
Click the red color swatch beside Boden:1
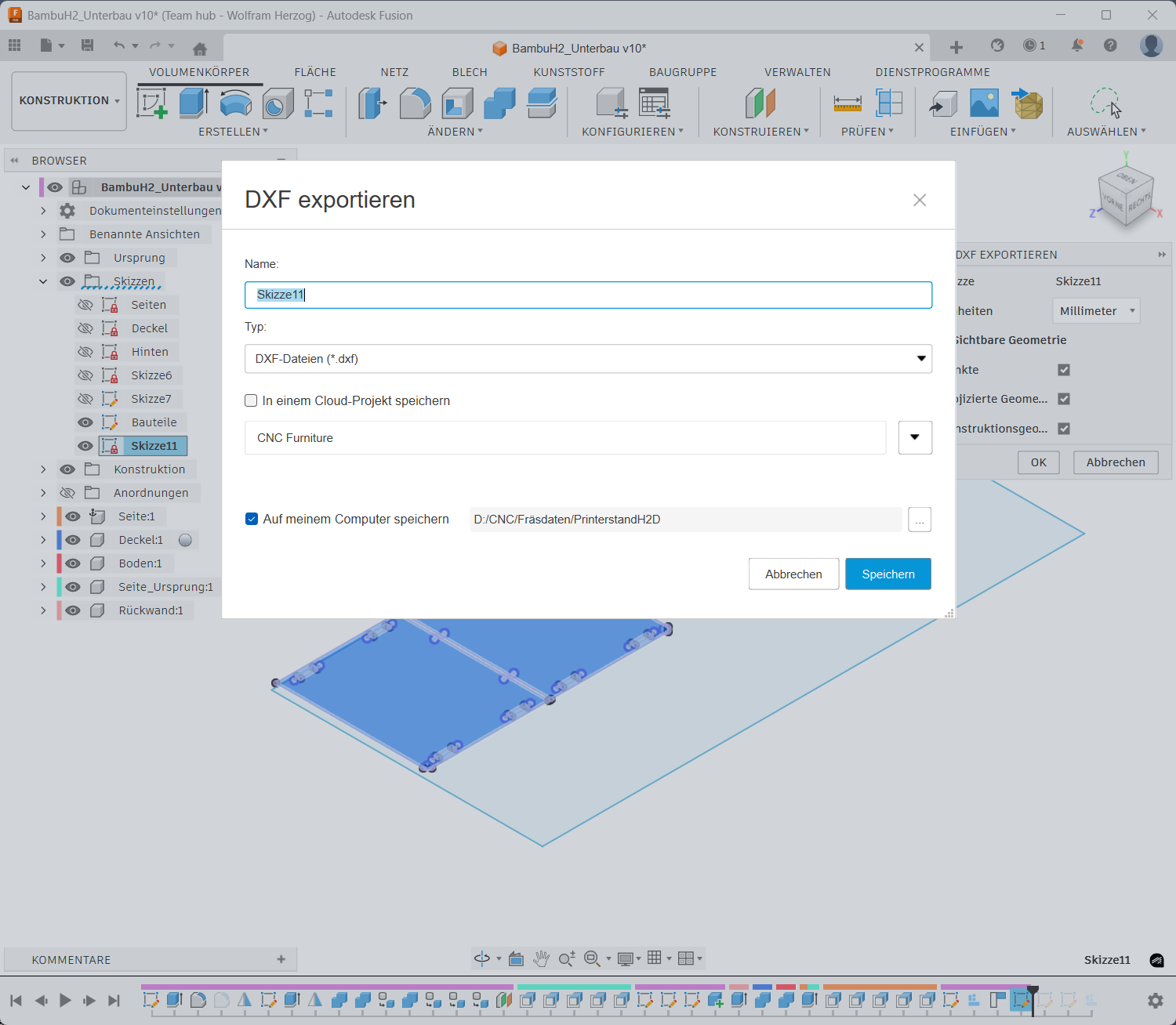pyautogui.click(x=60, y=563)
